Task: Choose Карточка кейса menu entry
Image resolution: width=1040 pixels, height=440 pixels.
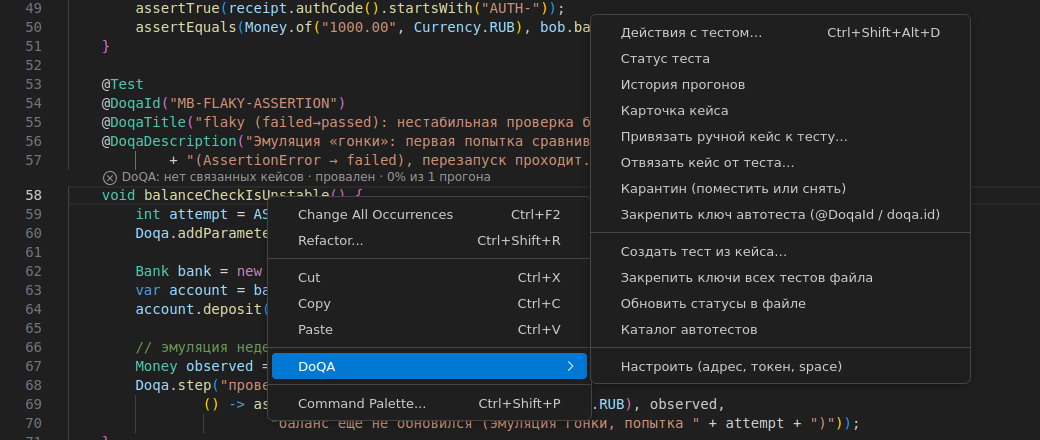Action: (x=780, y=111)
